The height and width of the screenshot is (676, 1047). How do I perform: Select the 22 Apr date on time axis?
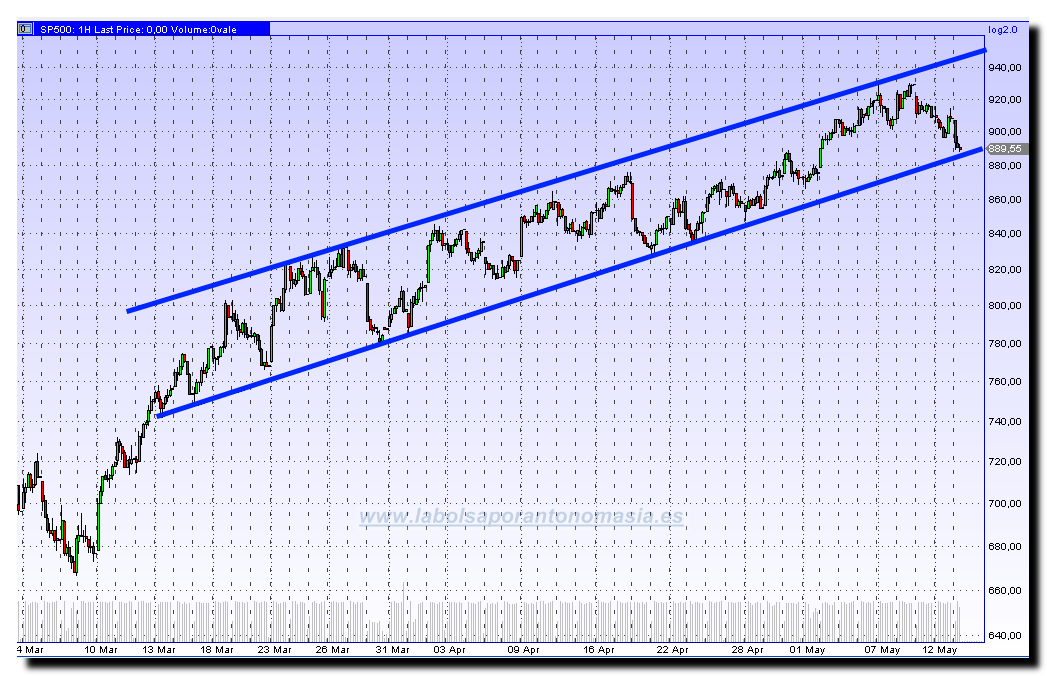(x=672, y=649)
